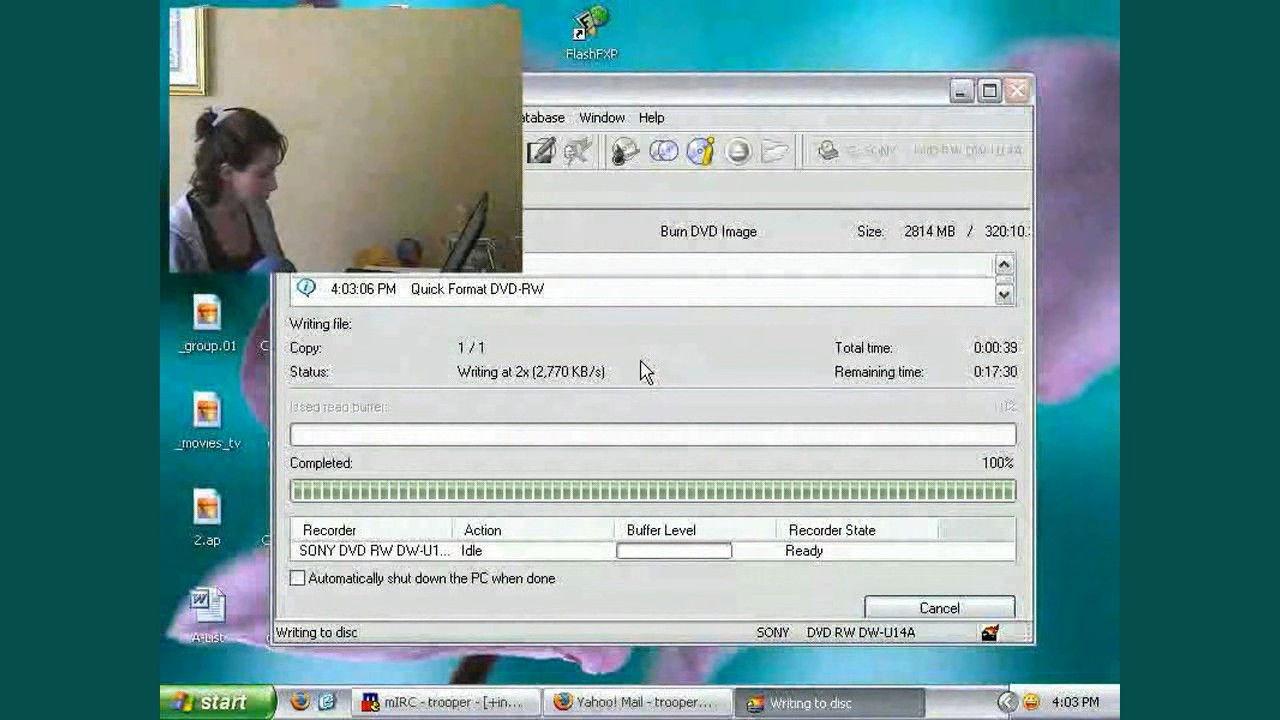Click the Nero burn status icon in status bar
The image size is (1280, 720).
pyautogui.click(x=989, y=633)
